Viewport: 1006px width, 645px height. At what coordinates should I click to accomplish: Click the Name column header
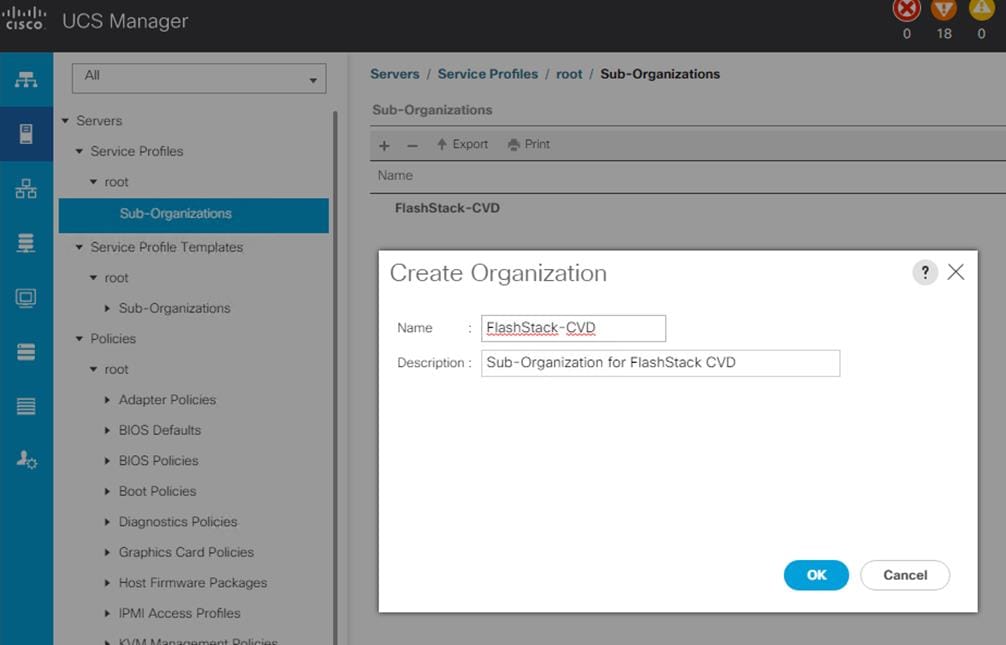(x=395, y=176)
